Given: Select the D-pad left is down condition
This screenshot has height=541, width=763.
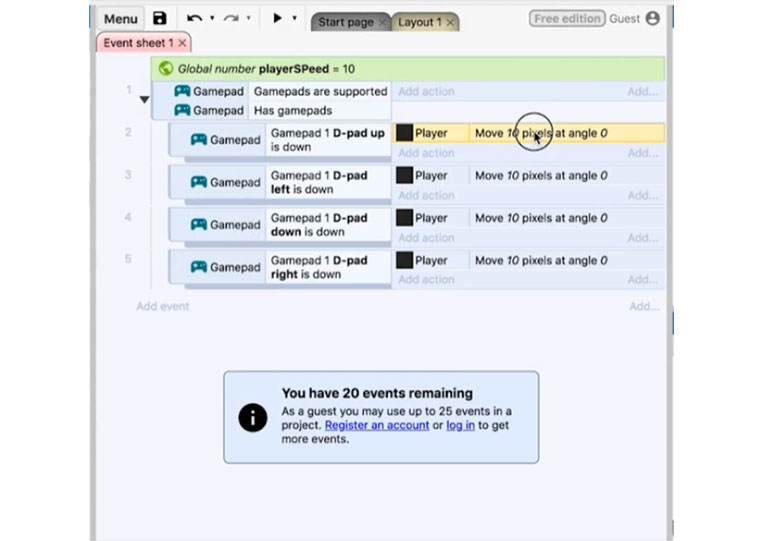Looking at the screenshot, I should pos(328,182).
